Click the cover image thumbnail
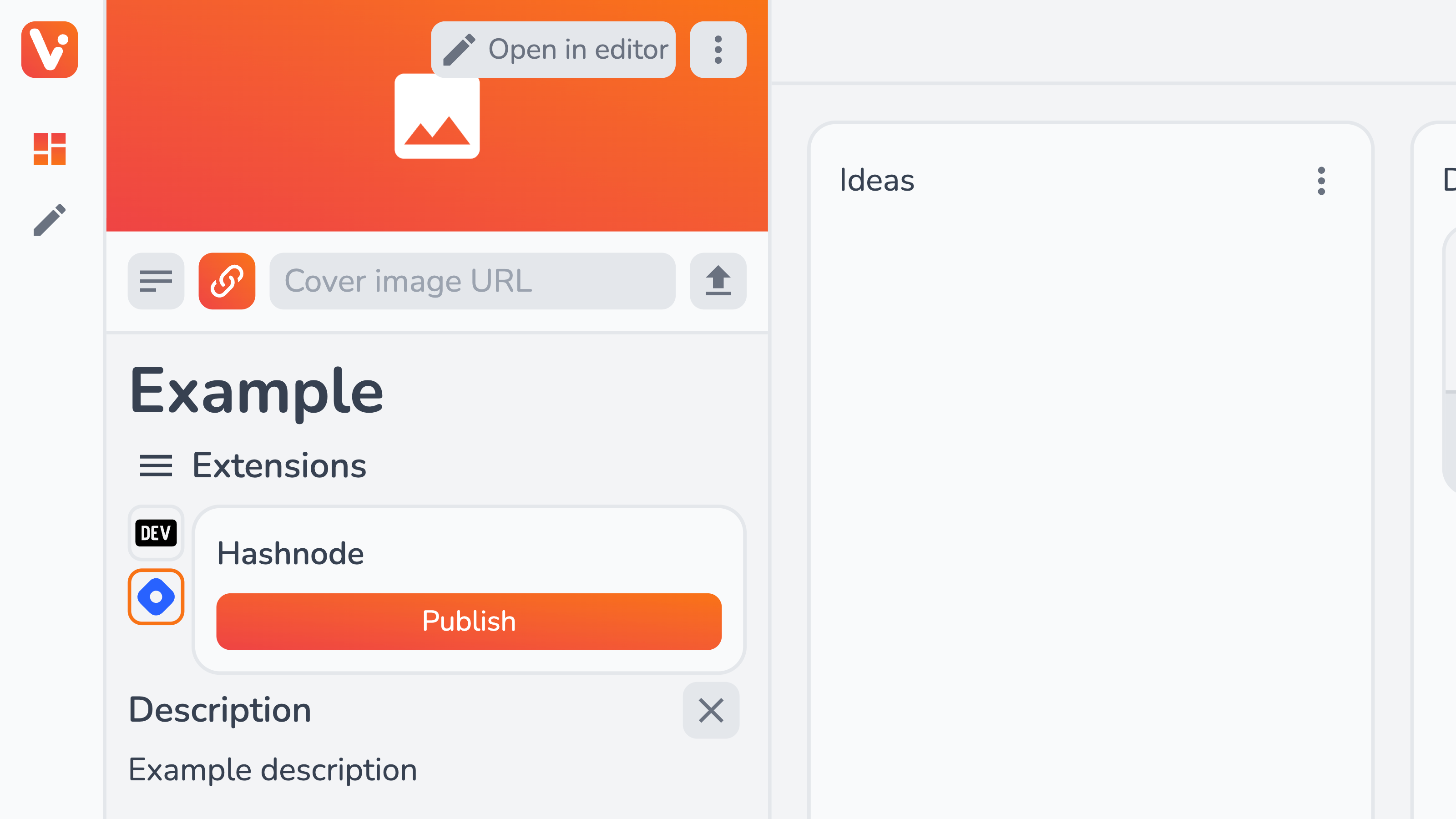 [437, 115]
